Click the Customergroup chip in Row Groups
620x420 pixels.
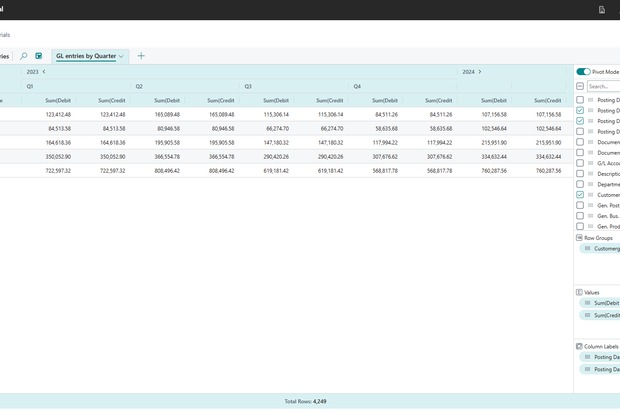600,248
